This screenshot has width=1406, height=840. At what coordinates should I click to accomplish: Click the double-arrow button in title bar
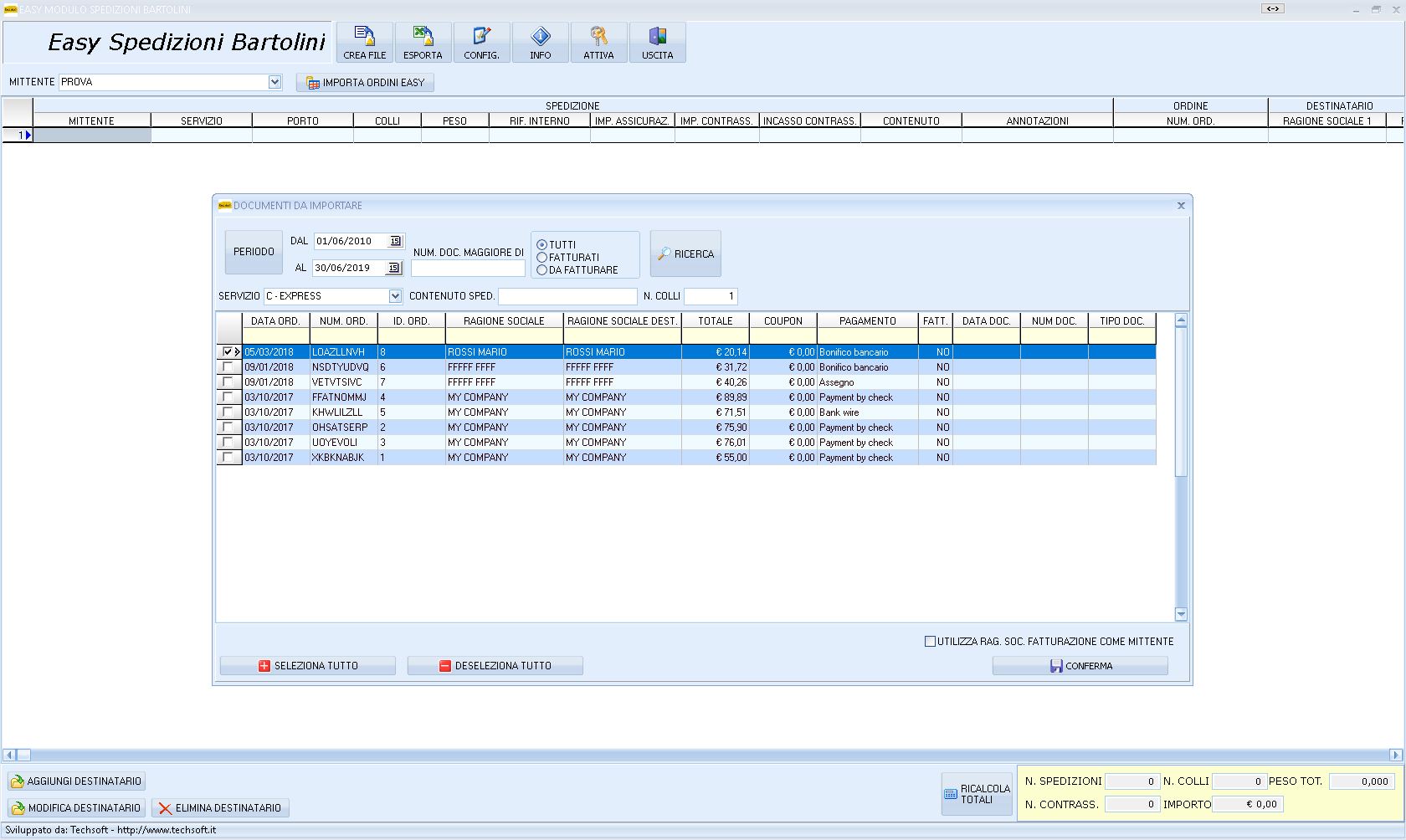click(x=1273, y=9)
